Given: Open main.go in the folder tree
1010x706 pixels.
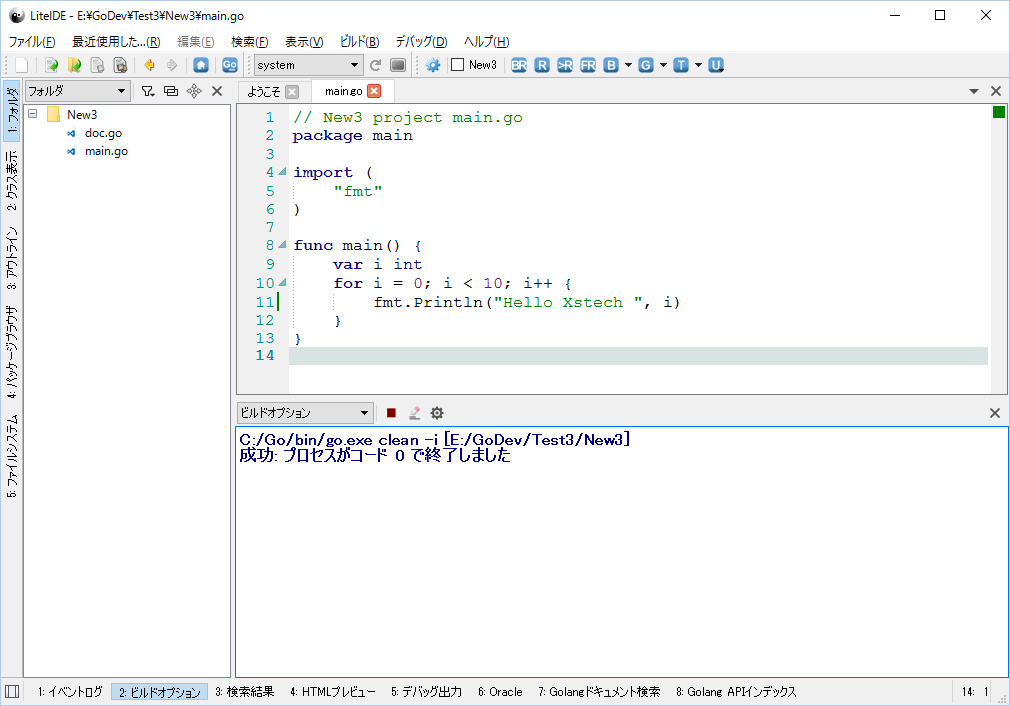Looking at the screenshot, I should (x=106, y=151).
